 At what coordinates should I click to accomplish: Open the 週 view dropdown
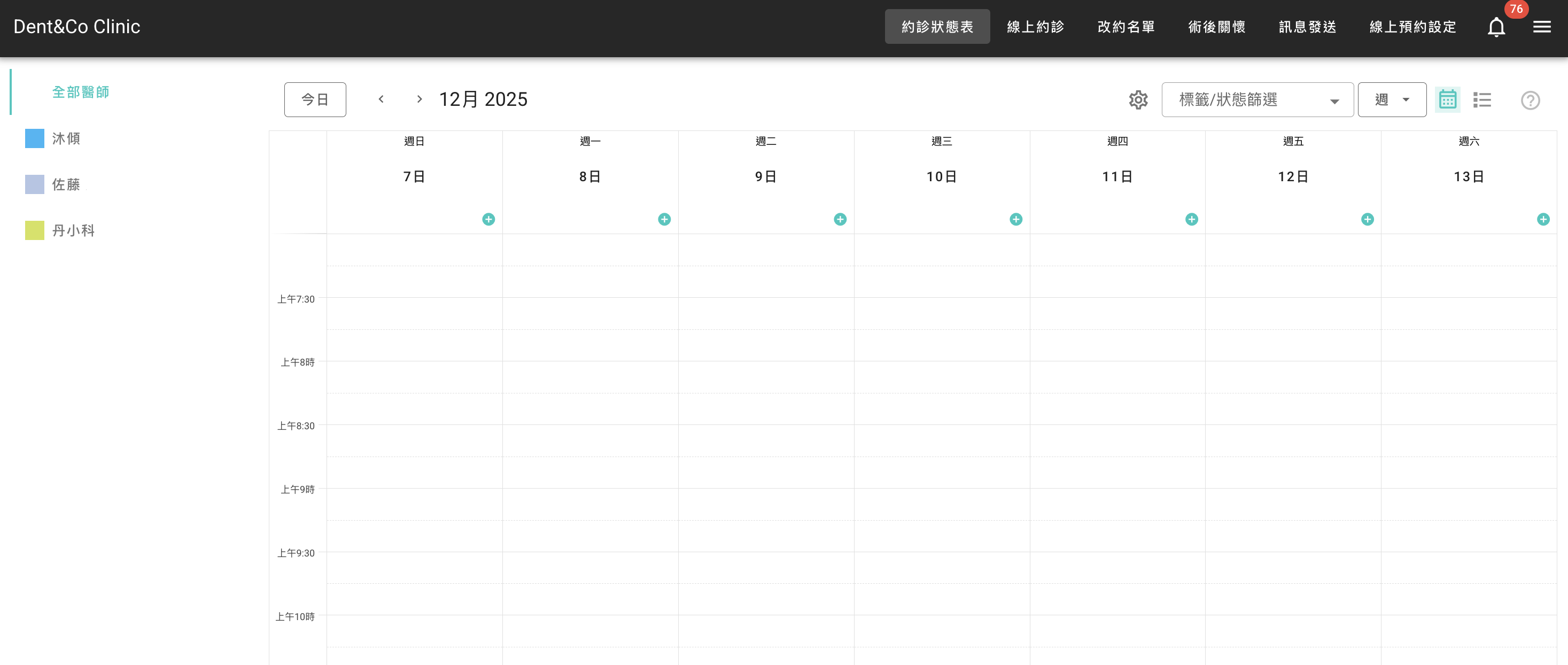(1392, 100)
